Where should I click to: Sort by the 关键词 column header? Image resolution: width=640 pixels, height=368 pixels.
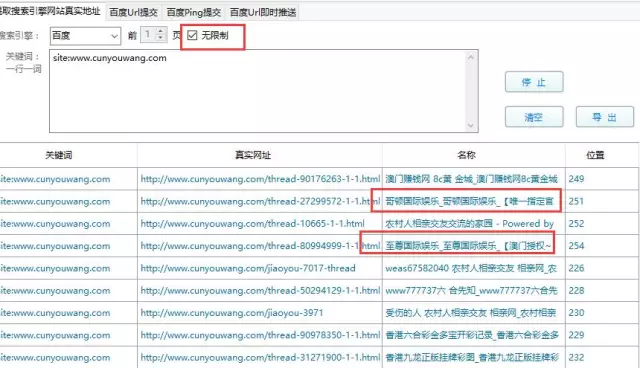tap(59, 155)
